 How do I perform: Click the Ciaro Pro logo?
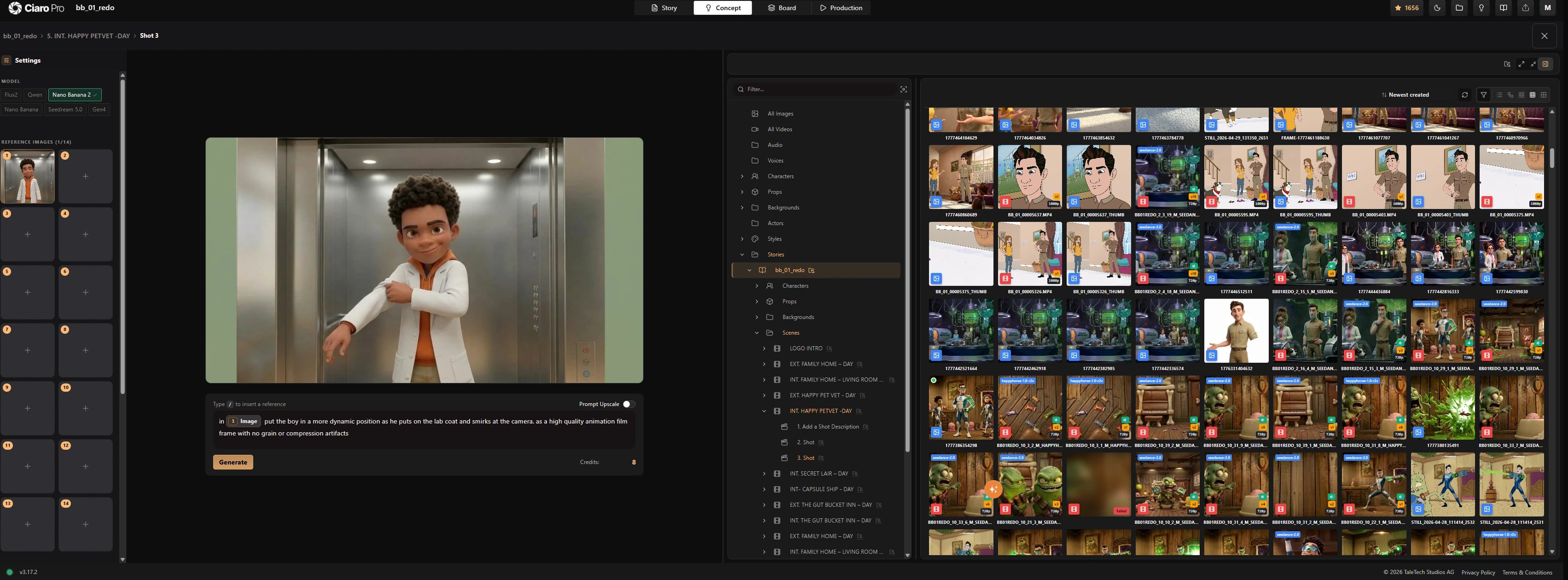36,8
